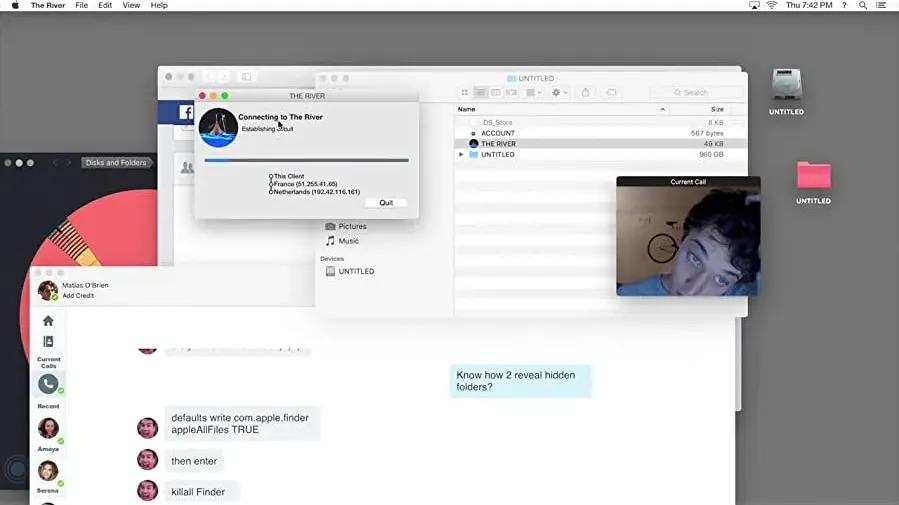899x505 pixels.
Task: Open Music in Finder sidebar
Action: (x=342, y=241)
